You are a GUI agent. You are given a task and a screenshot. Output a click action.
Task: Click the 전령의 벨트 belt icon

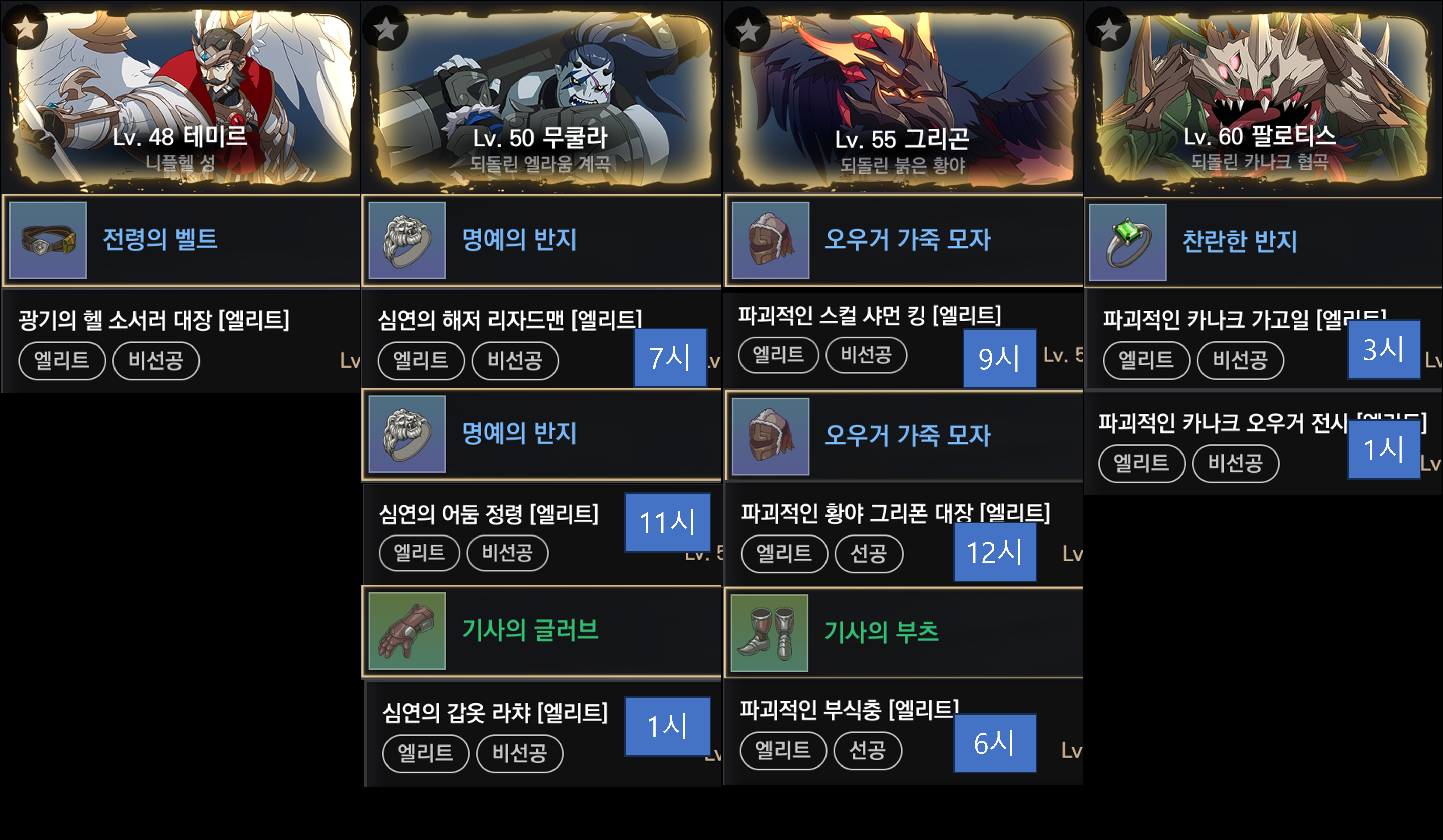(x=48, y=240)
